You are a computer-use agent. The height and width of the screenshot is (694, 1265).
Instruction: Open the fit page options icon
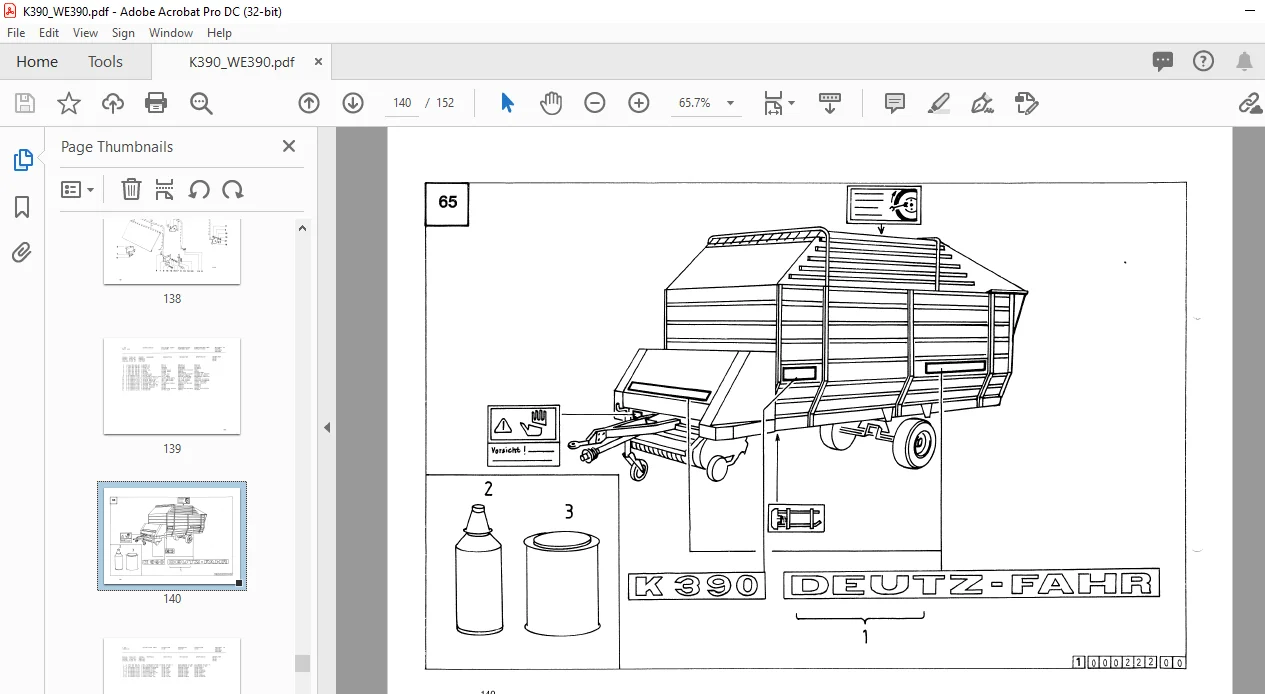779,103
